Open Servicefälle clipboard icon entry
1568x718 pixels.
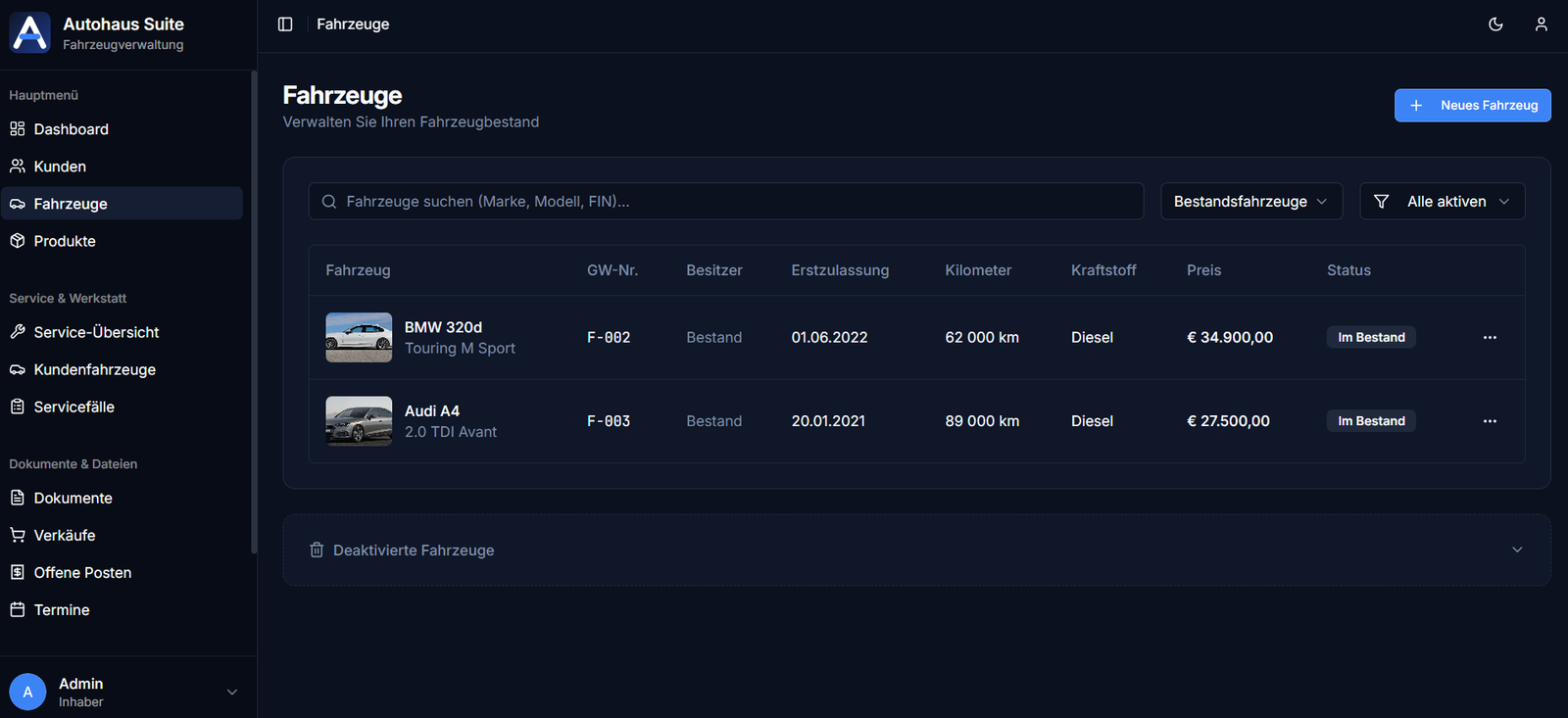73,407
